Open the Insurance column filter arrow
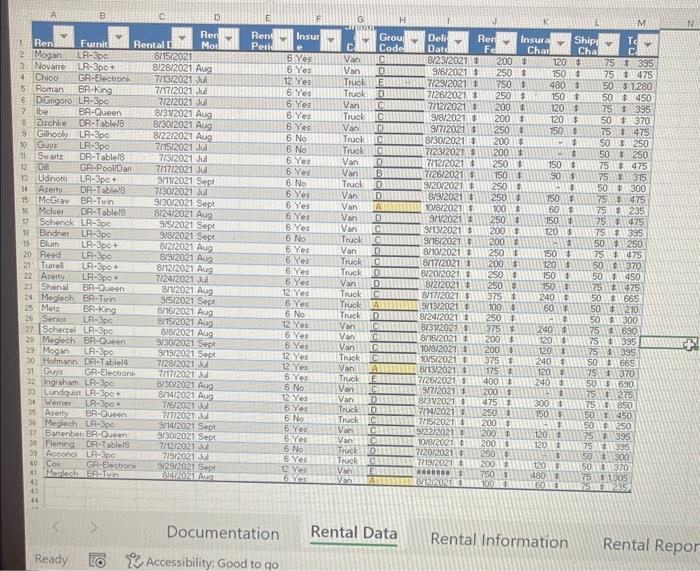This screenshot has width=700, height=571. point(331,40)
